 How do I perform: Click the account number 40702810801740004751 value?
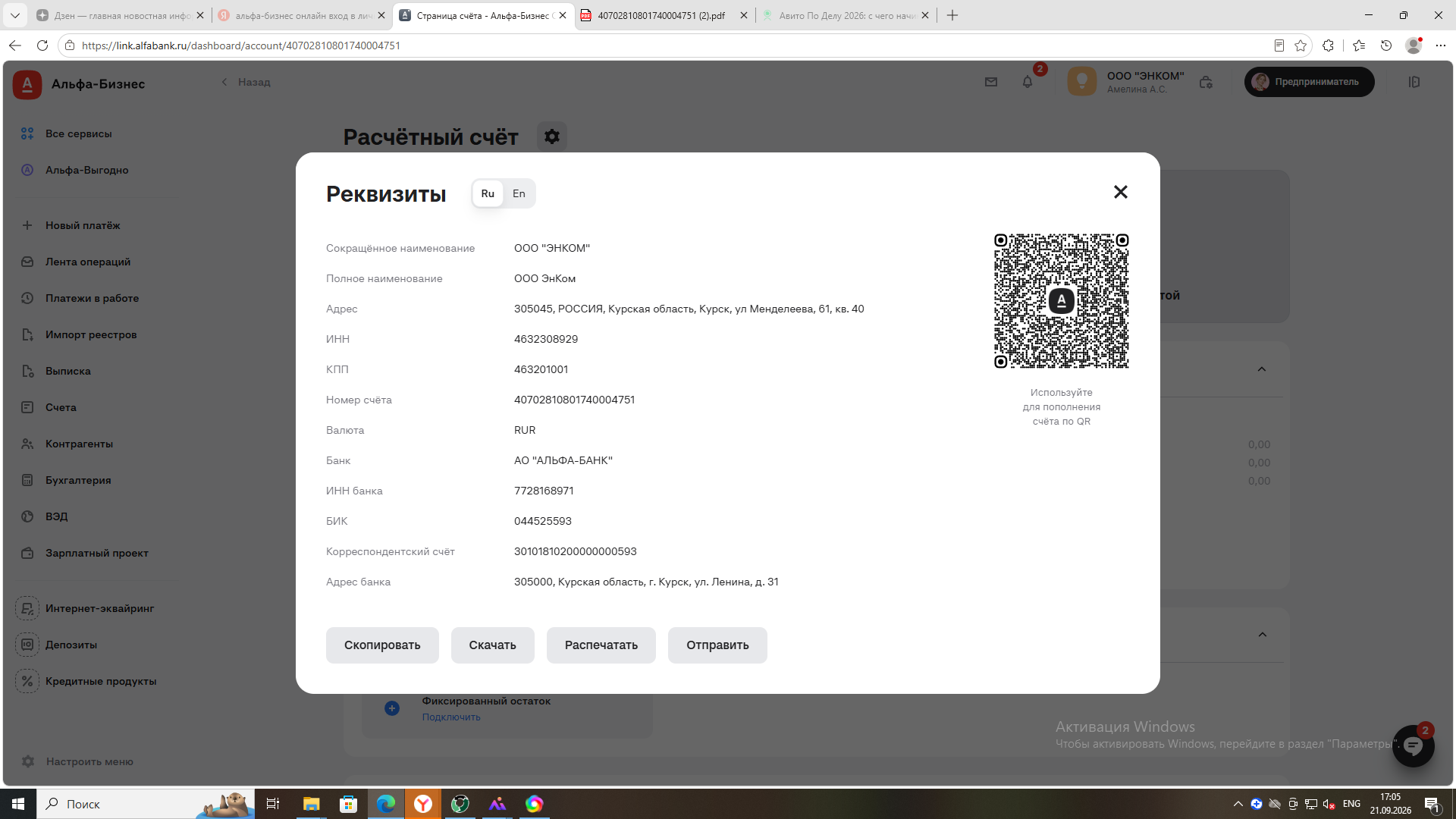point(574,400)
